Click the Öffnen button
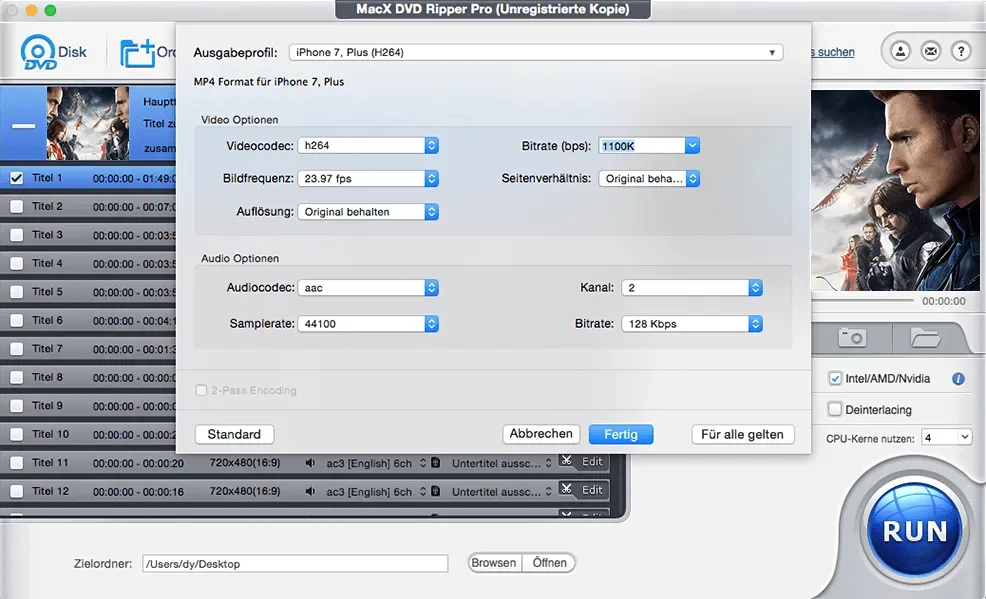The height and width of the screenshot is (599, 986). point(549,563)
